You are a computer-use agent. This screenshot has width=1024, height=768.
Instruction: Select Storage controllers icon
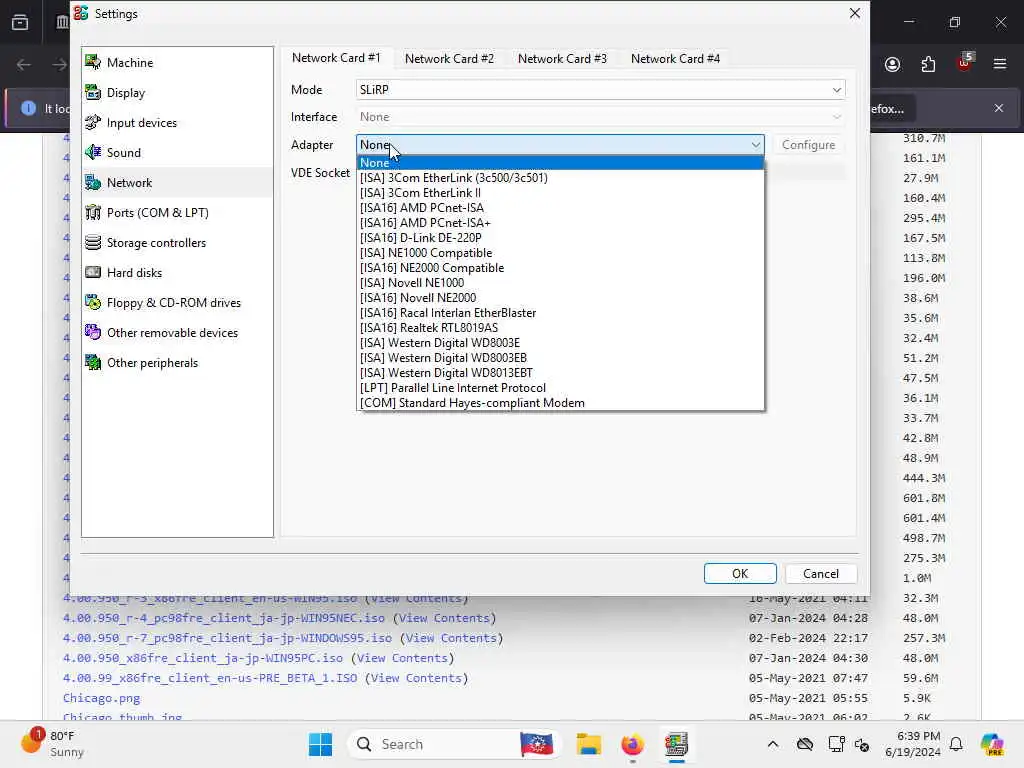[93, 243]
